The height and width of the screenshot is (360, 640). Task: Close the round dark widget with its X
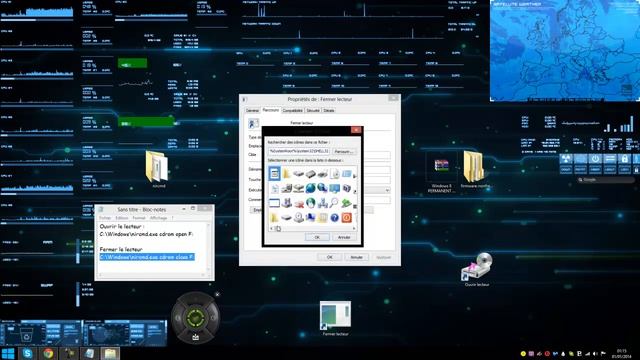click(x=218, y=294)
